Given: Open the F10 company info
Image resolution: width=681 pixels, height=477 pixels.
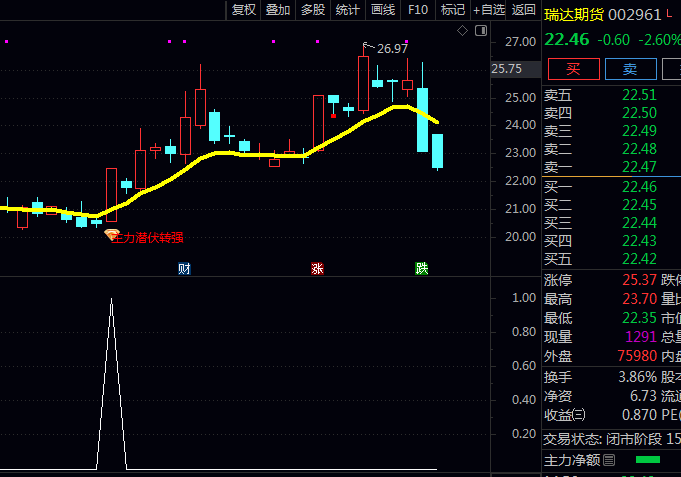Looking at the screenshot, I should [x=418, y=10].
